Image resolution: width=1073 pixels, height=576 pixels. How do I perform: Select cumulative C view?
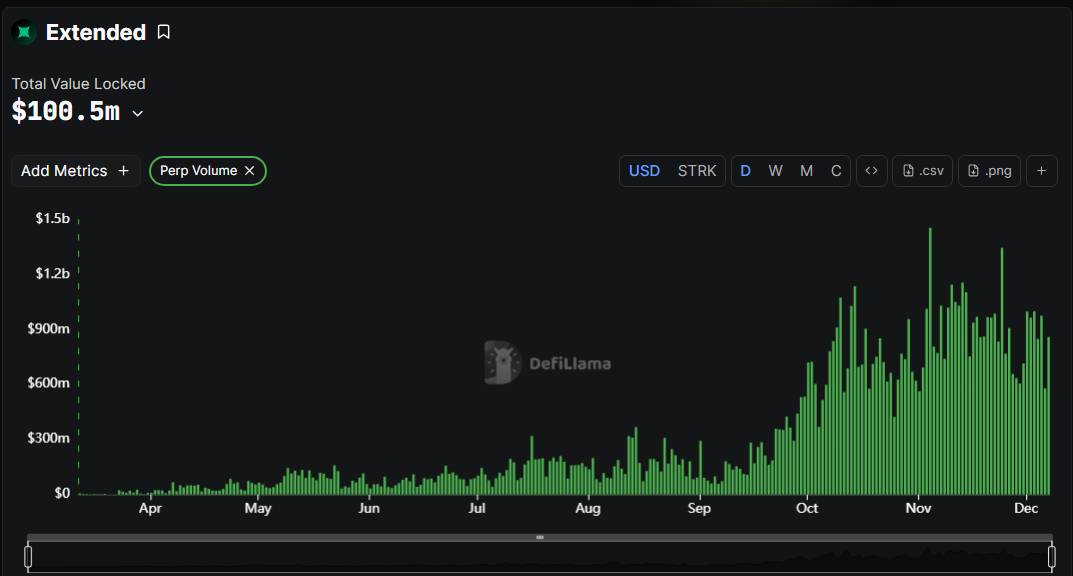836,171
